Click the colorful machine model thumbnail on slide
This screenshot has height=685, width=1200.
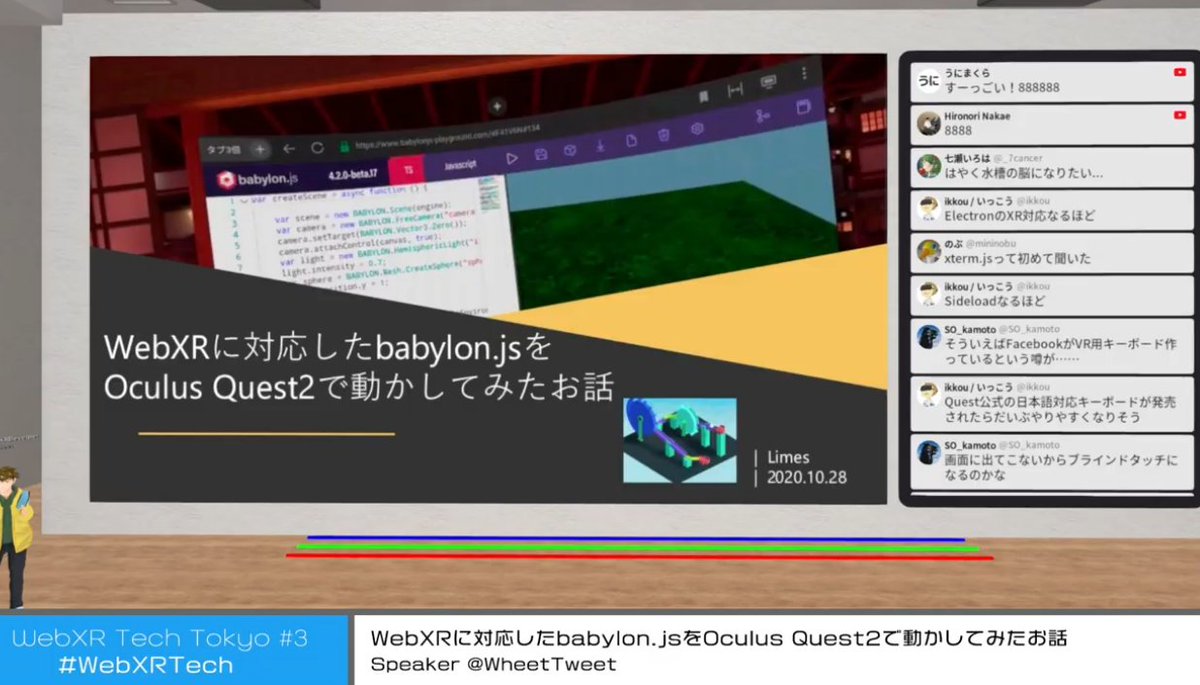point(680,440)
